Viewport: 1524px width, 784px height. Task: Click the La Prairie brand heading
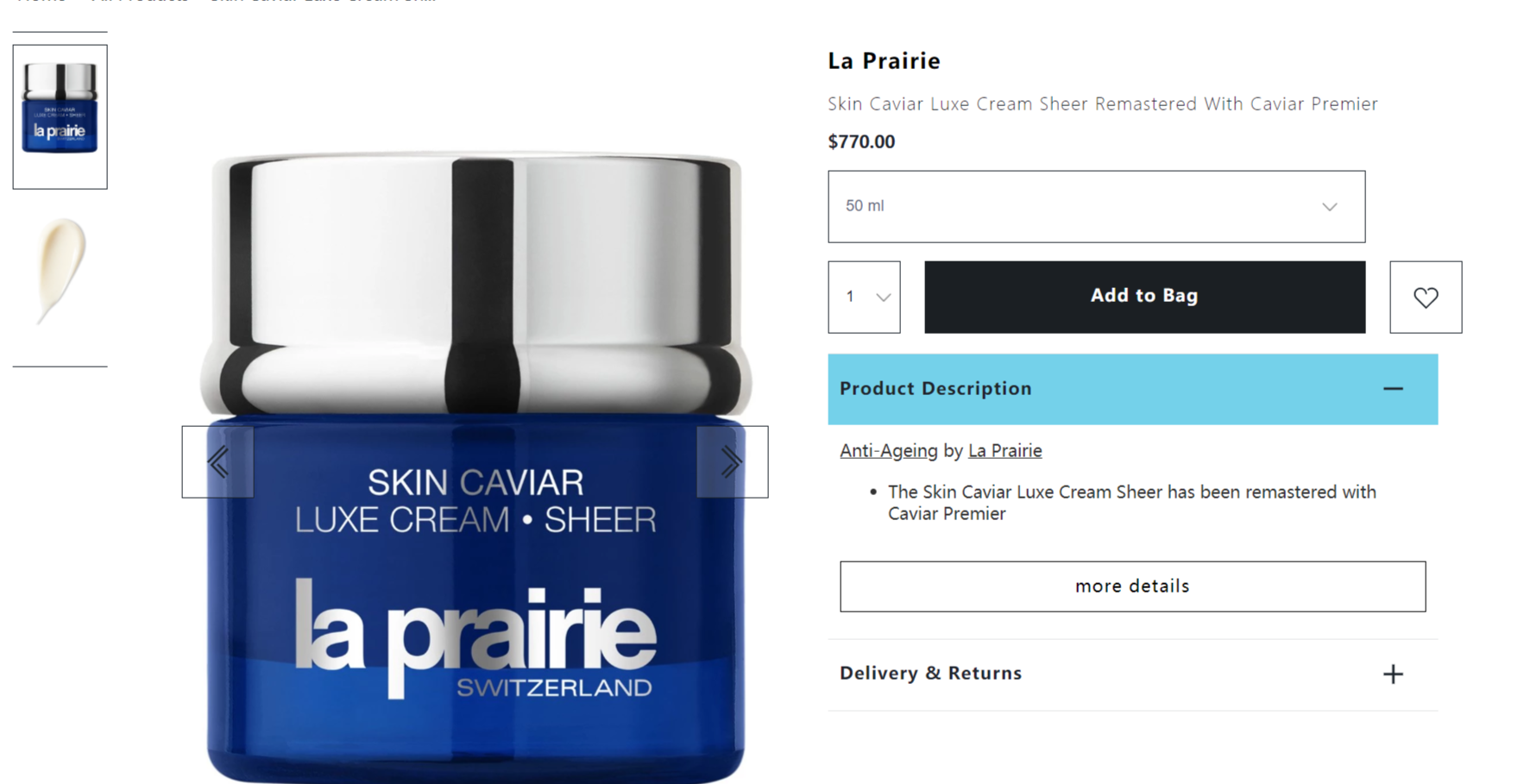(884, 60)
